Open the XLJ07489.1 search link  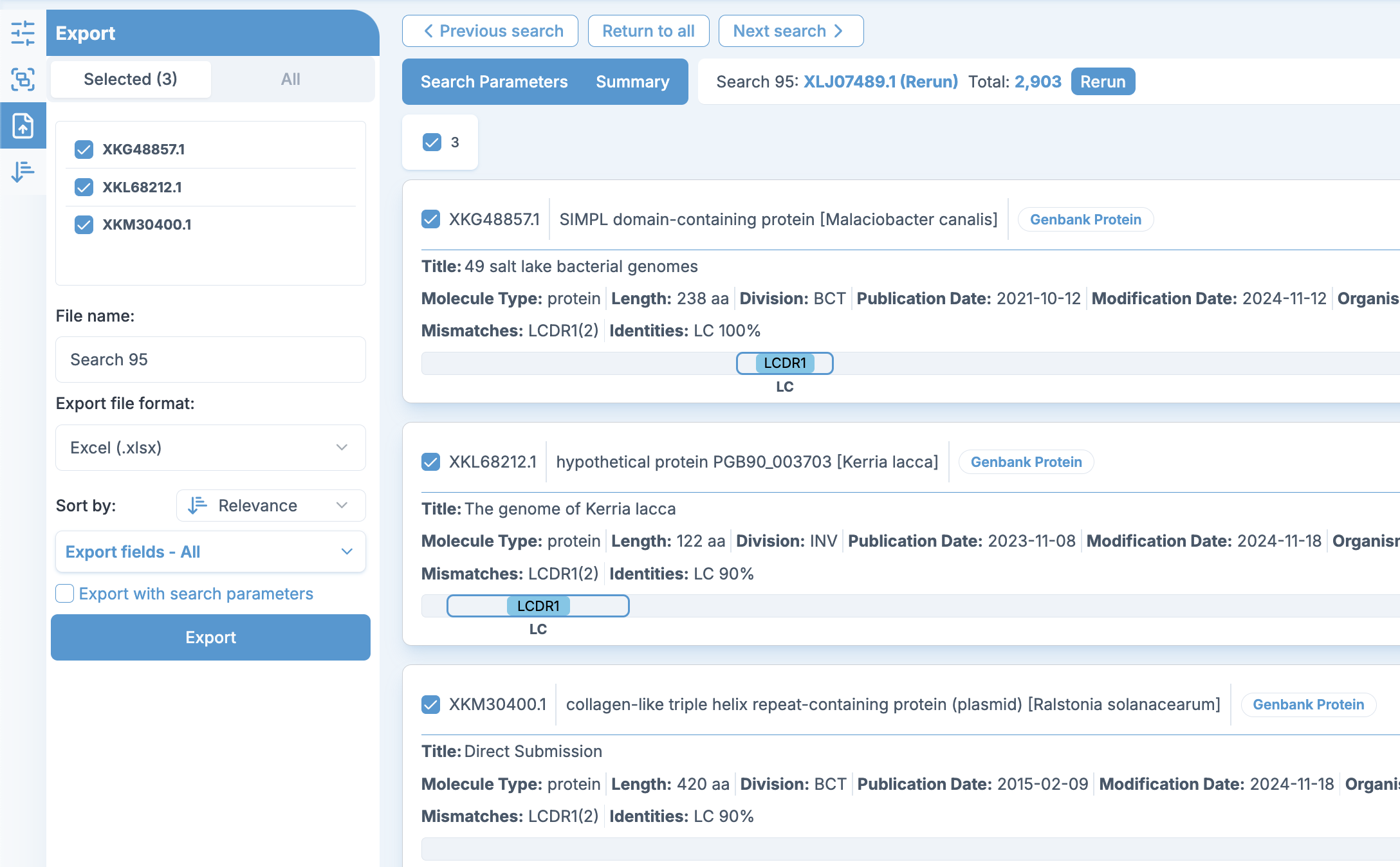click(x=880, y=81)
